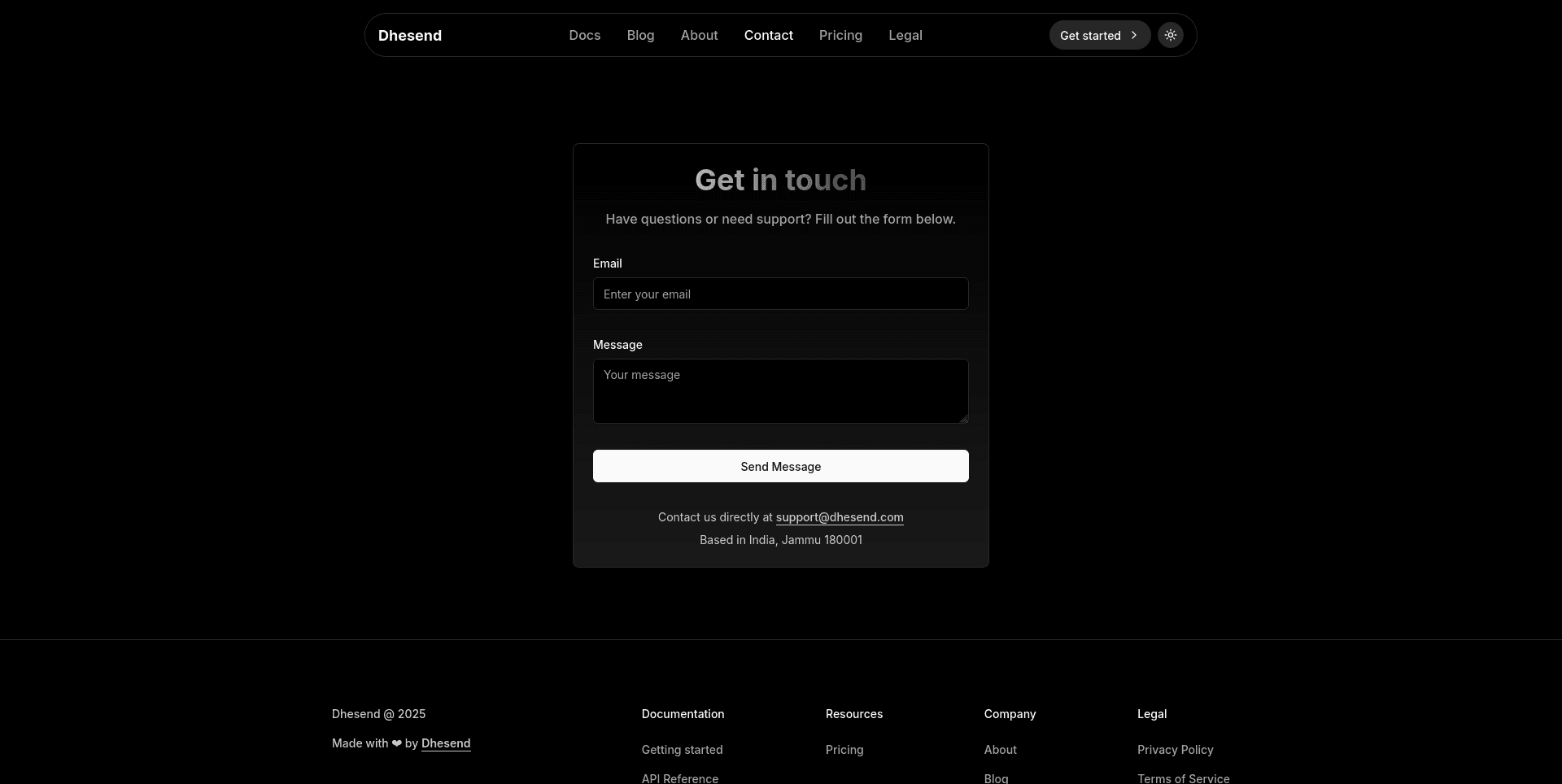This screenshot has height=784, width=1562.
Task: Toggle light mode with the sun icon
Action: 1171,35
